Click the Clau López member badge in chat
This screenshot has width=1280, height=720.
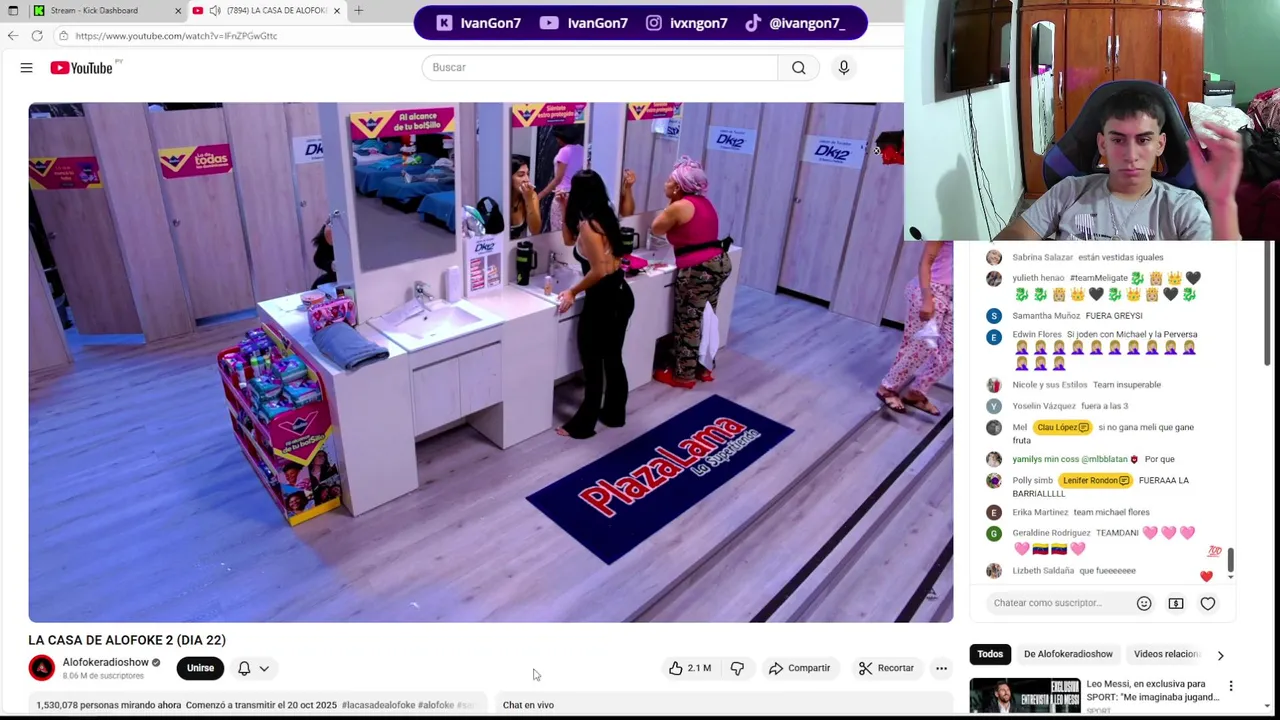tap(1062, 427)
